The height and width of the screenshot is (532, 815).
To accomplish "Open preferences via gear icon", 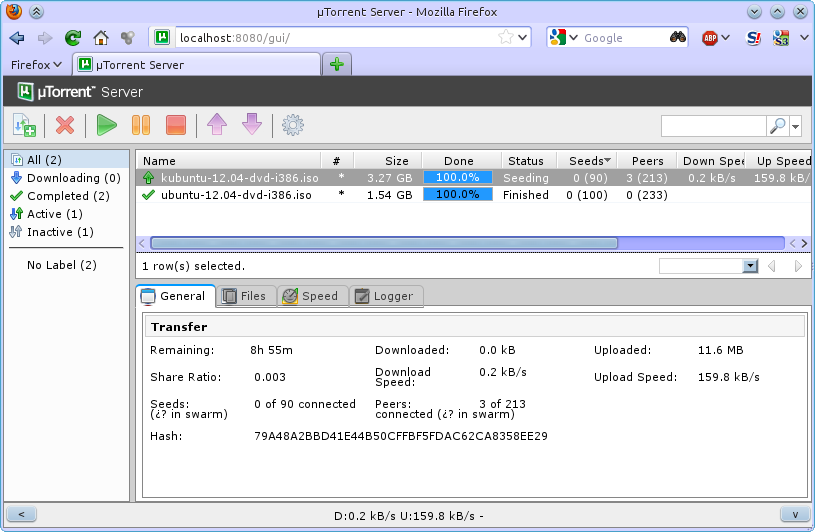I will click(293, 125).
